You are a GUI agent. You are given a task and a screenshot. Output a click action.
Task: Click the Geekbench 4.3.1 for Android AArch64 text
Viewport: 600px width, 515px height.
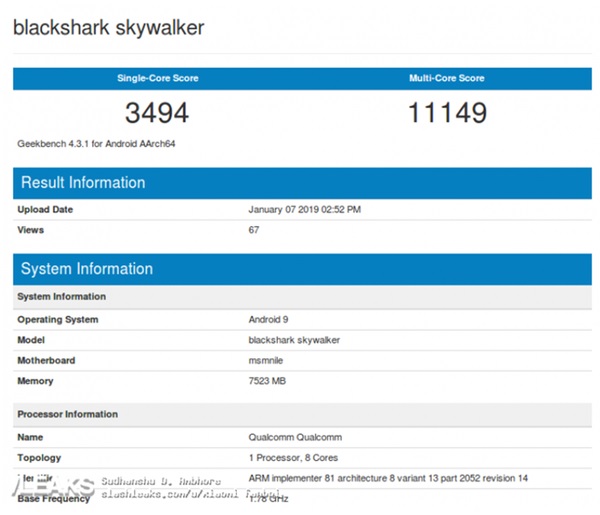[x=96, y=144]
